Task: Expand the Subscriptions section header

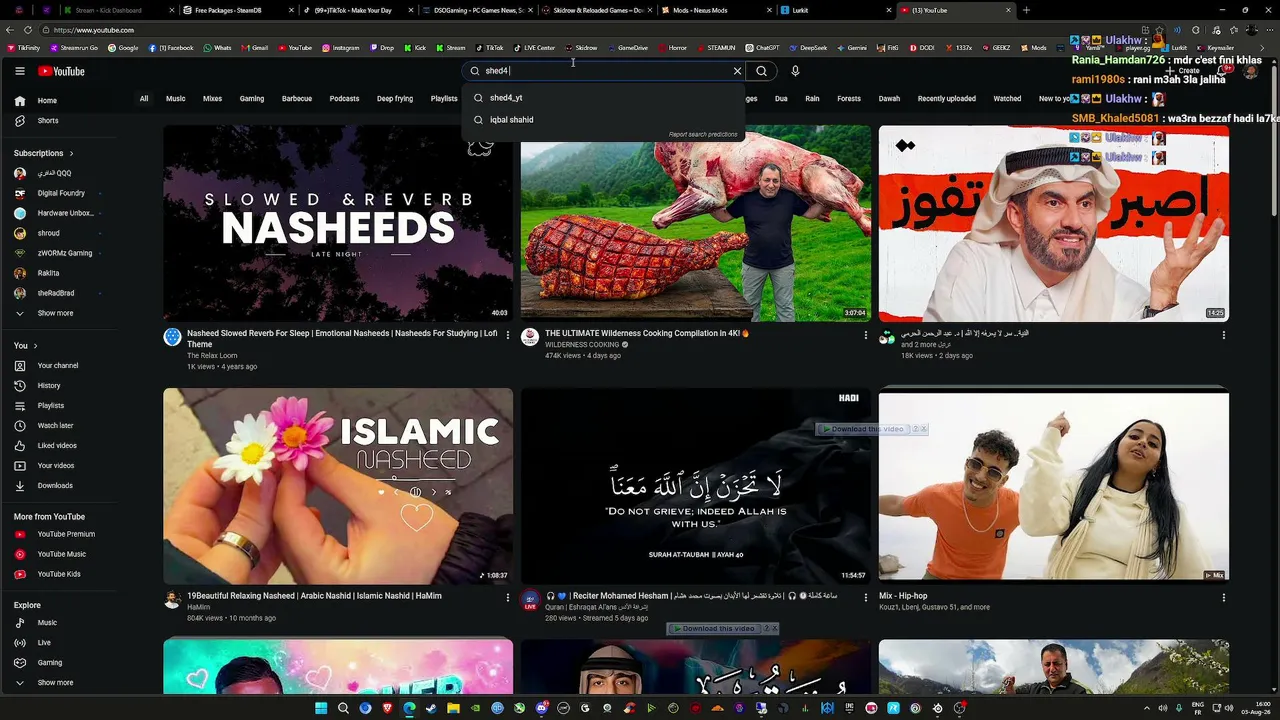Action: 44,153
